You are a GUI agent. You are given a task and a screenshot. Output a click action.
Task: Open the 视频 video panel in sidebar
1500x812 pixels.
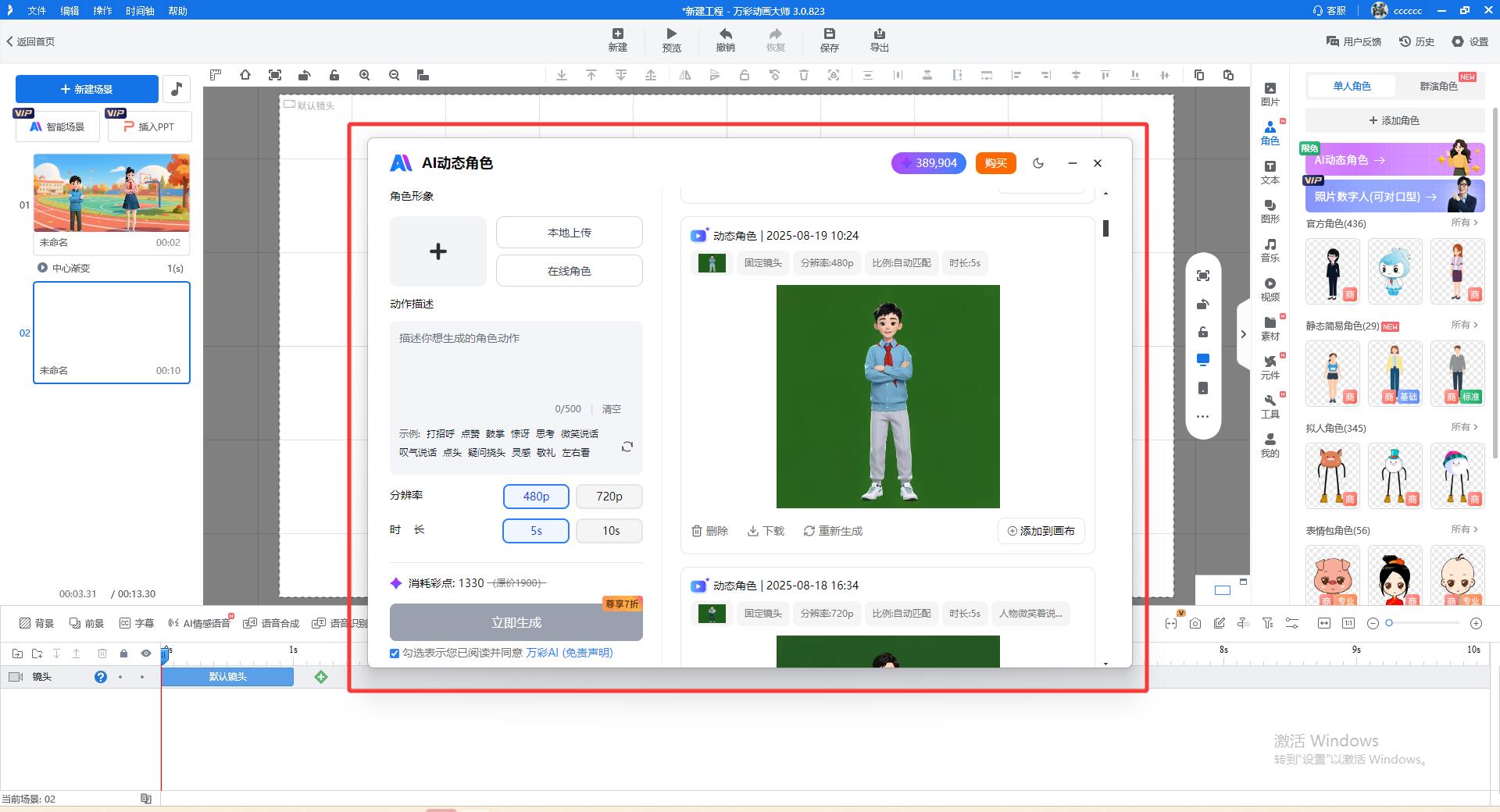pyautogui.click(x=1270, y=290)
